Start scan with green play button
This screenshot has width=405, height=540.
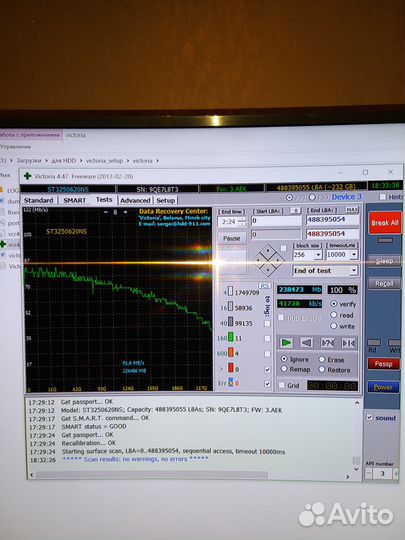(x=286, y=343)
